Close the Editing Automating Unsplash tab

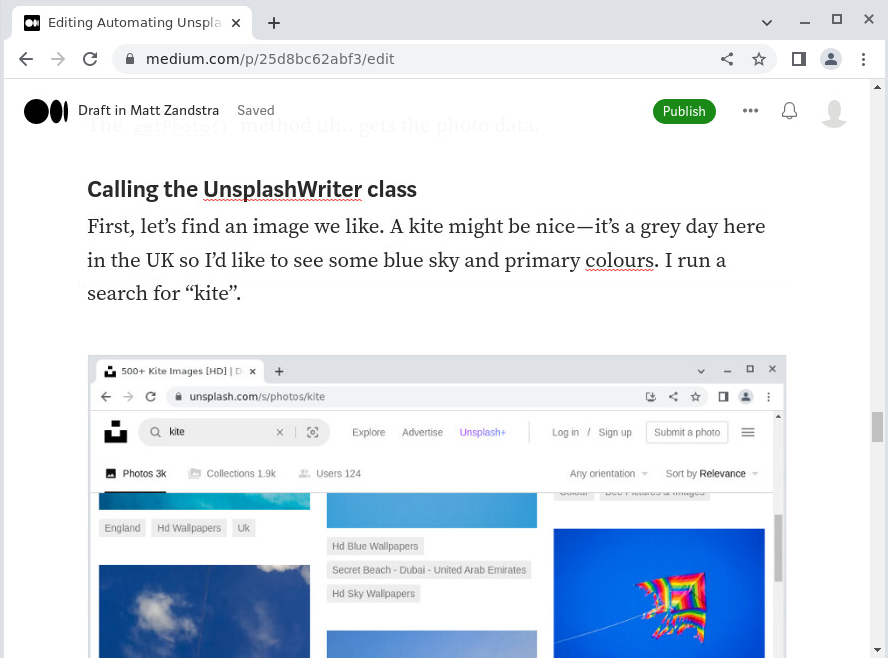pos(236,23)
